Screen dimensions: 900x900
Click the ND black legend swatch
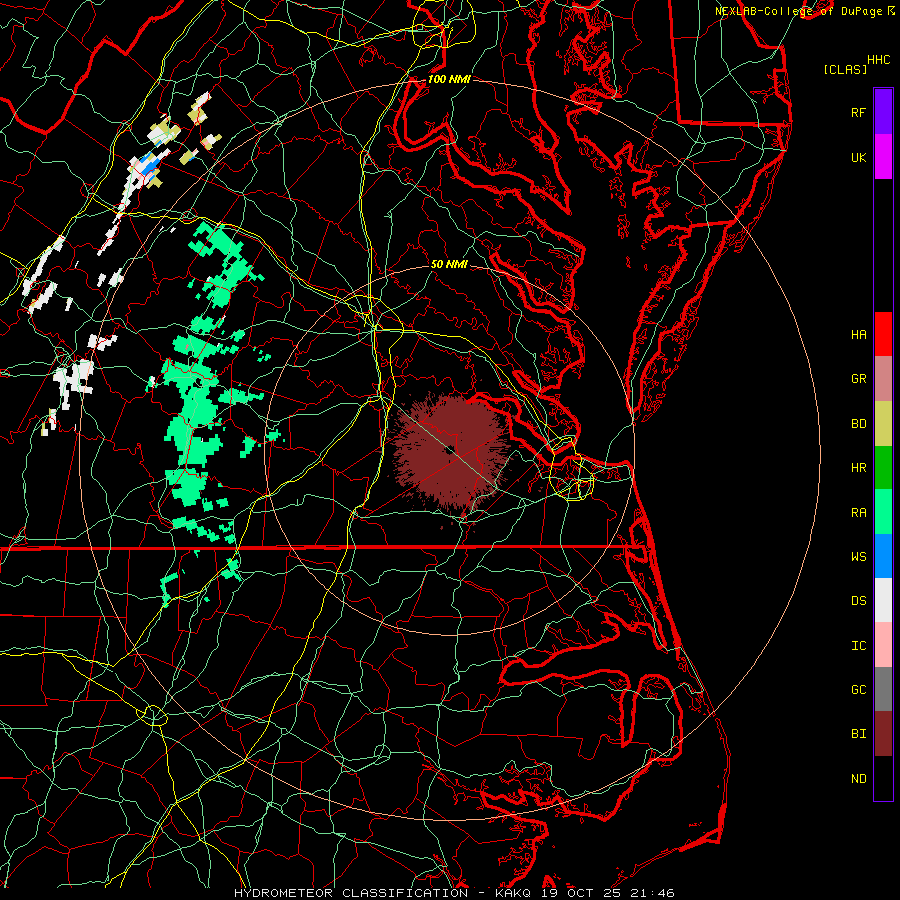tap(883, 778)
